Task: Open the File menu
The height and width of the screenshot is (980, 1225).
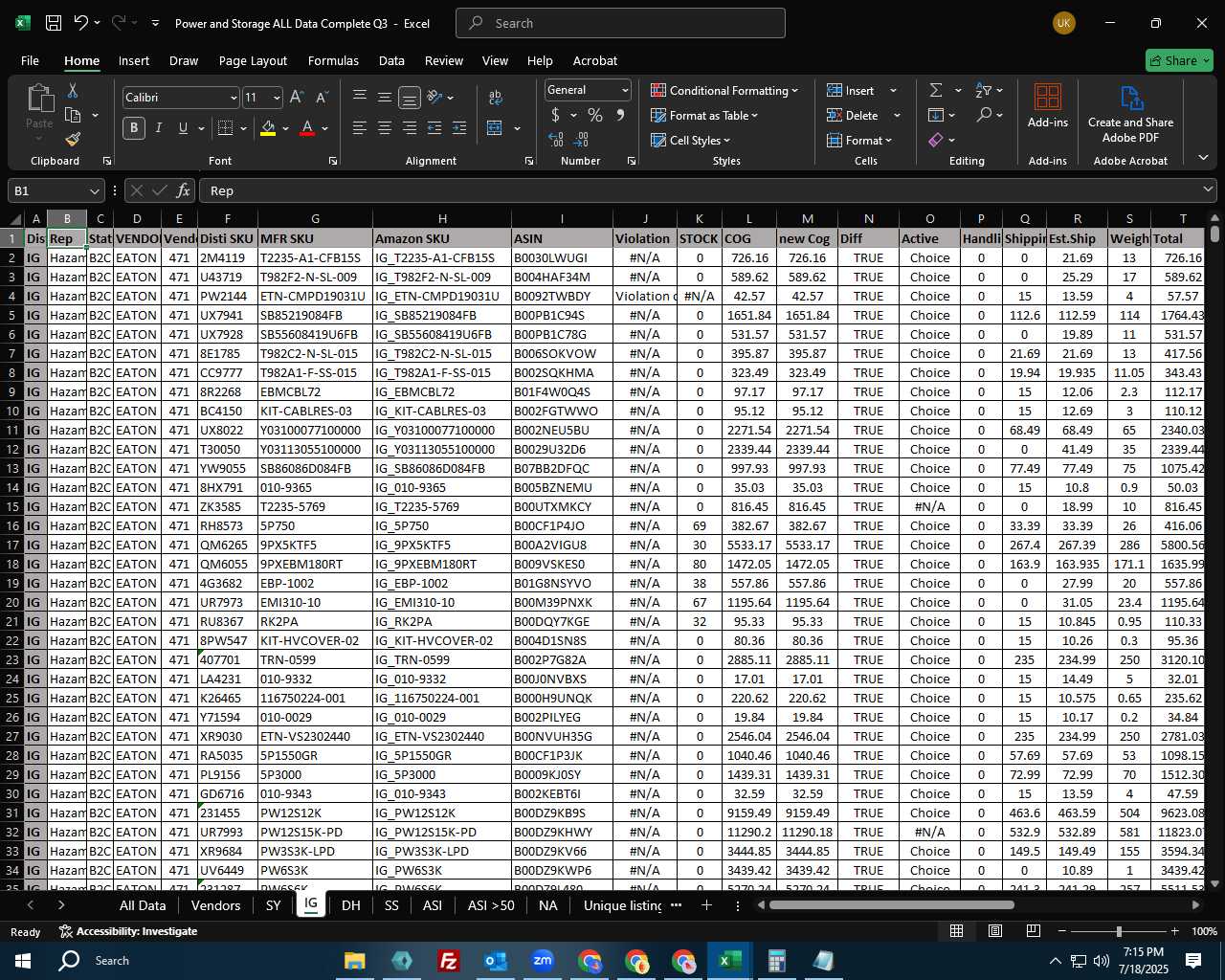Action: [x=30, y=60]
